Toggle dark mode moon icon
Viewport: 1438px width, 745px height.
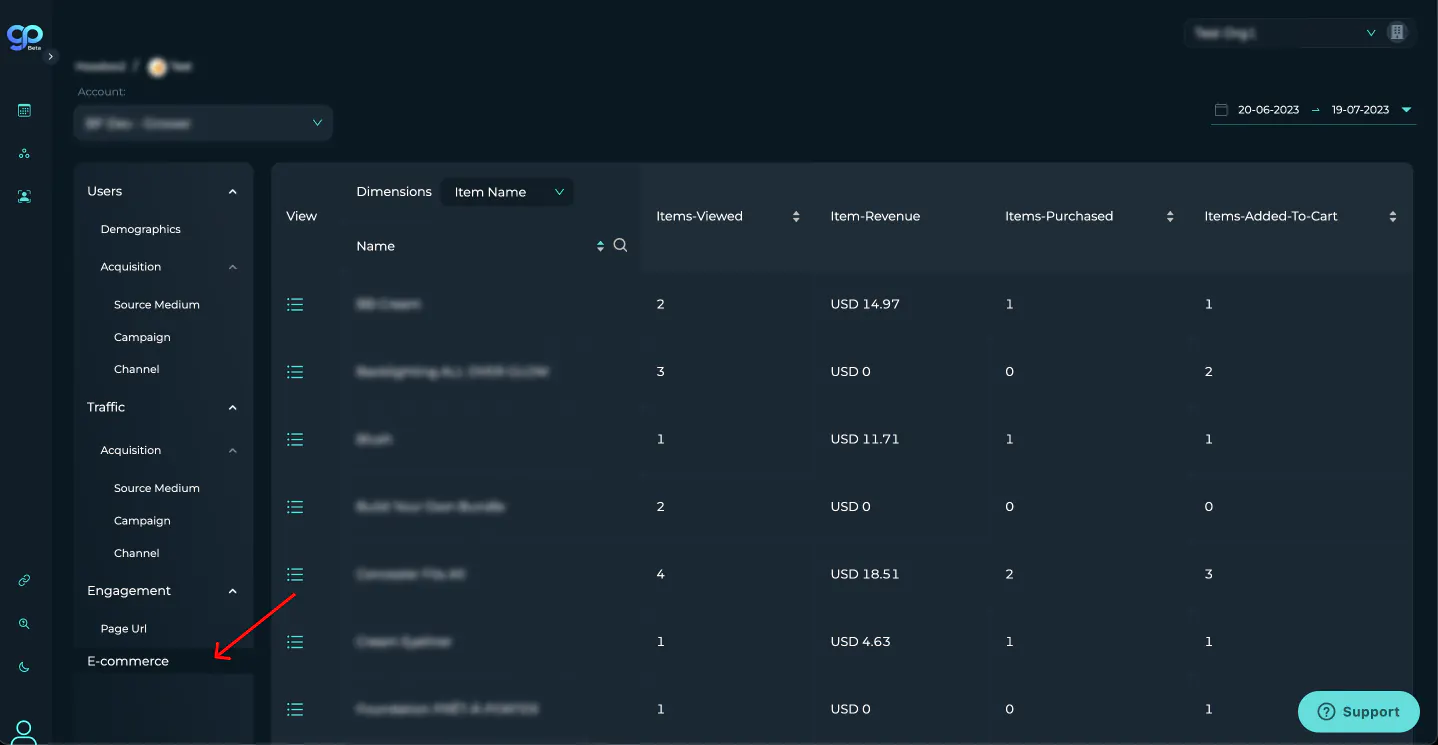coord(25,666)
